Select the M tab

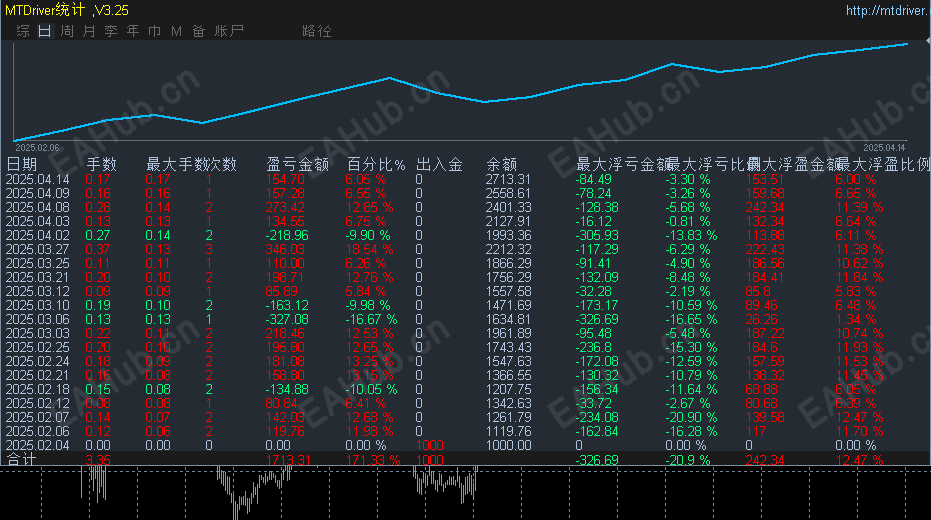pyautogui.click(x=176, y=31)
